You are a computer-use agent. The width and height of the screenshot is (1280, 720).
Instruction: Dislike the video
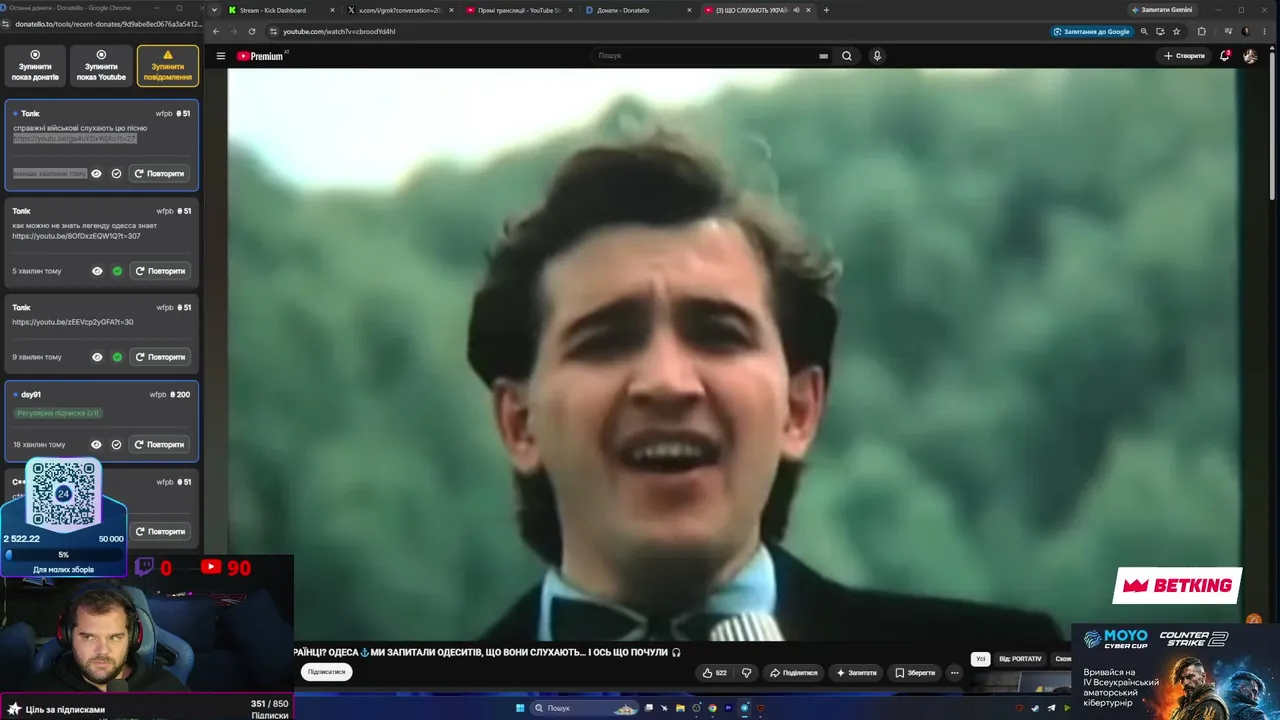pos(746,673)
